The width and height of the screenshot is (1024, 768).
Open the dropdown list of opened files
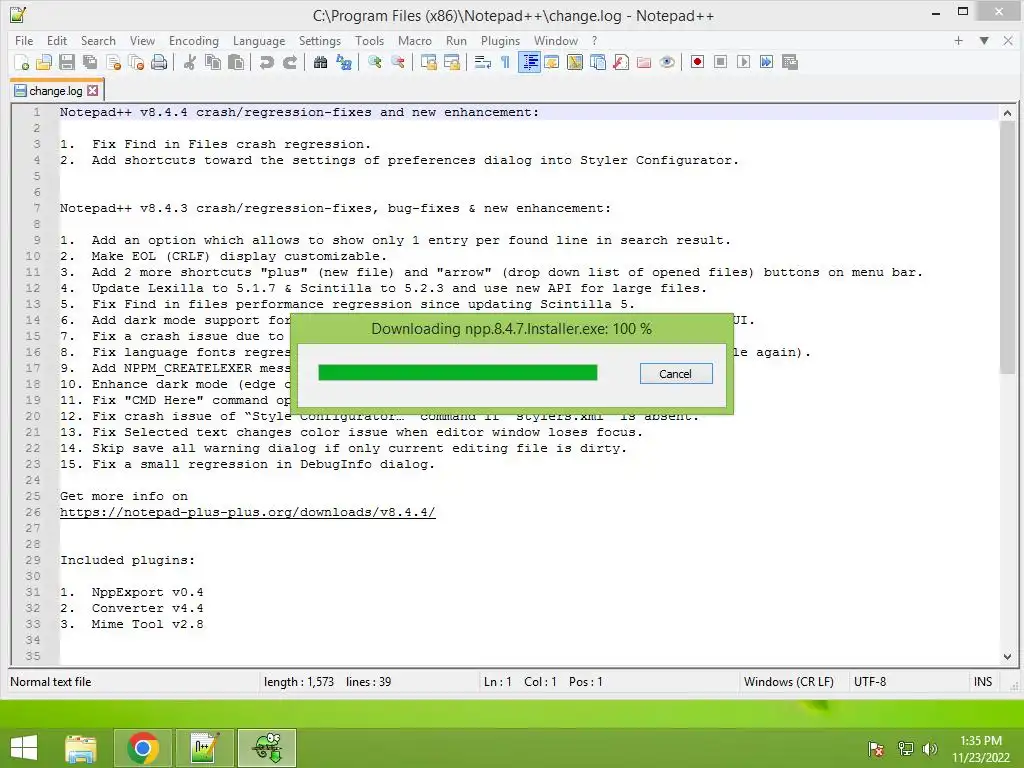click(x=984, y=40)
